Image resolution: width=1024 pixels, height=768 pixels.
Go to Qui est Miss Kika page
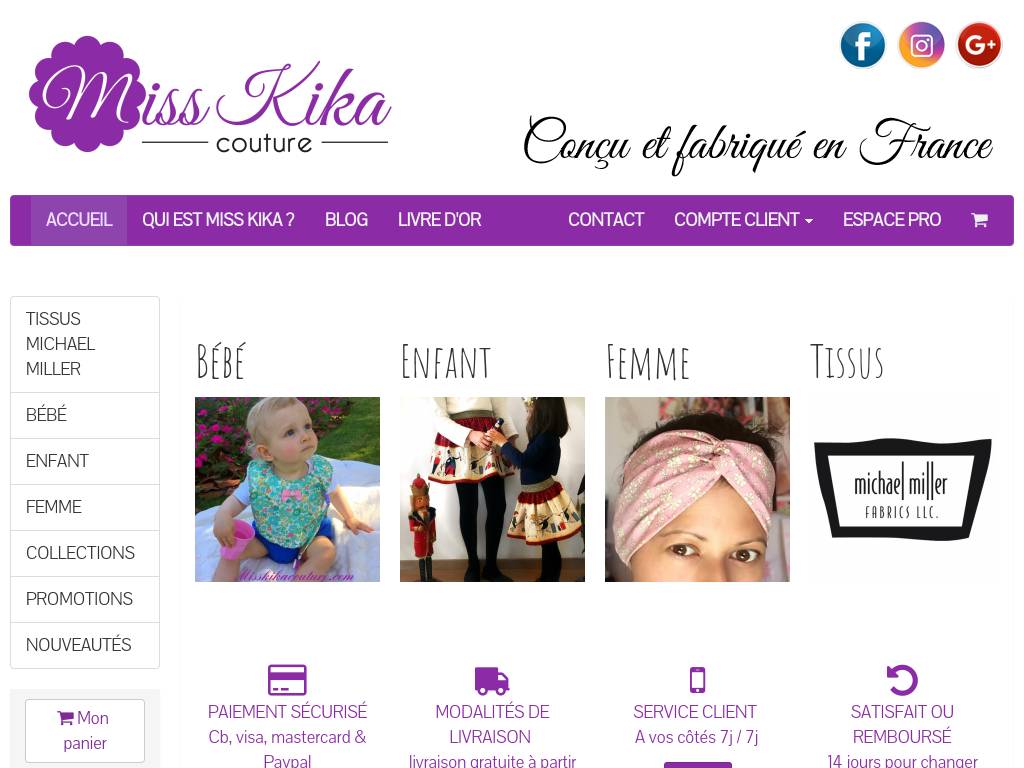tap(218, 220)
